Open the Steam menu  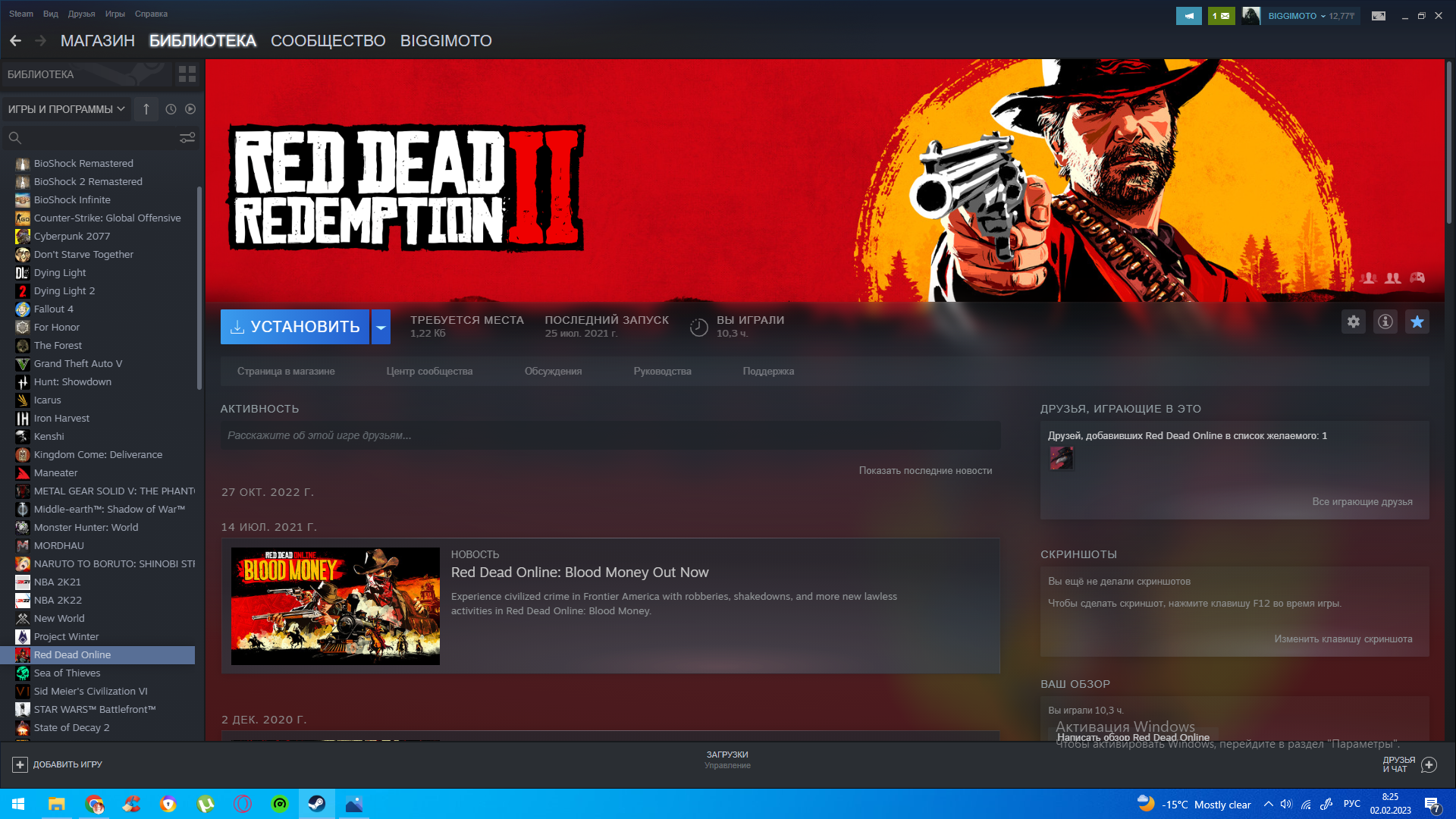pos(21,14)
